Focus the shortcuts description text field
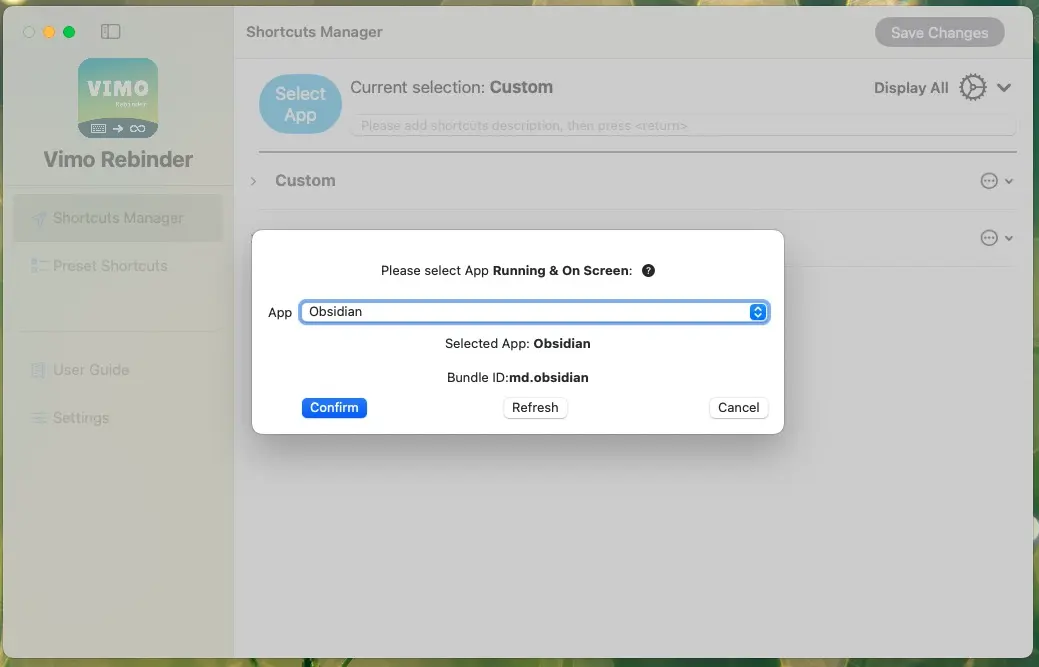Screen dimensions: 1039x667 [682, 126]
